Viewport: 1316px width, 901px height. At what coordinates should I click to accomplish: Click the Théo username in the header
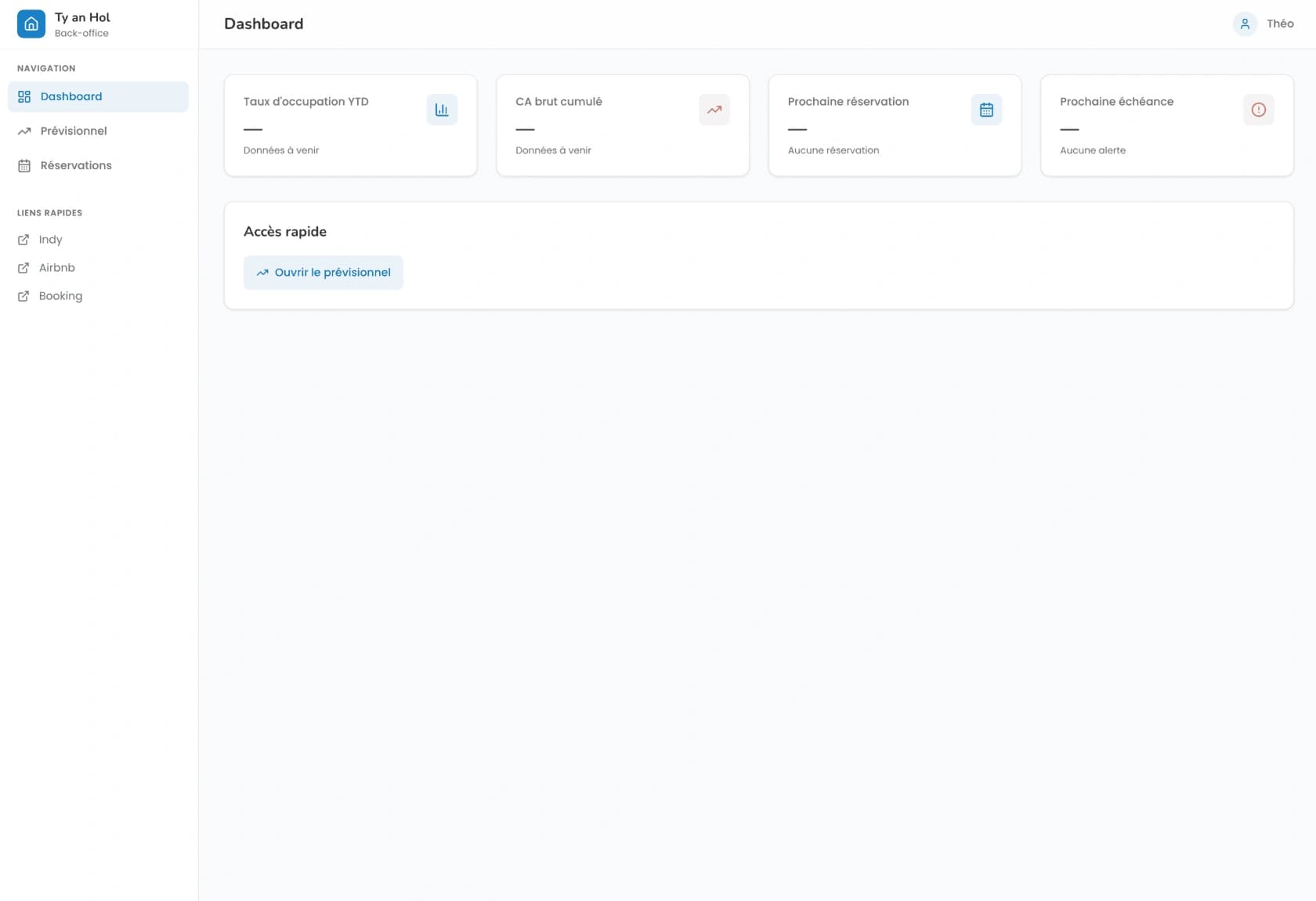(x=1280, y=24)
